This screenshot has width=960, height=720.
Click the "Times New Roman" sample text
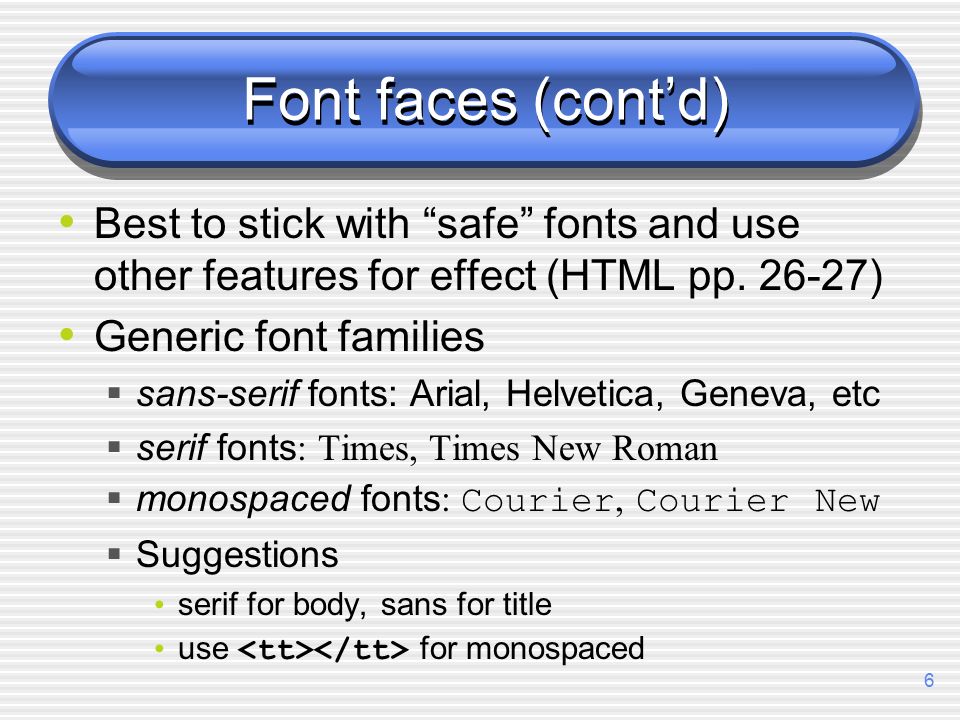[x=573, y=448]
